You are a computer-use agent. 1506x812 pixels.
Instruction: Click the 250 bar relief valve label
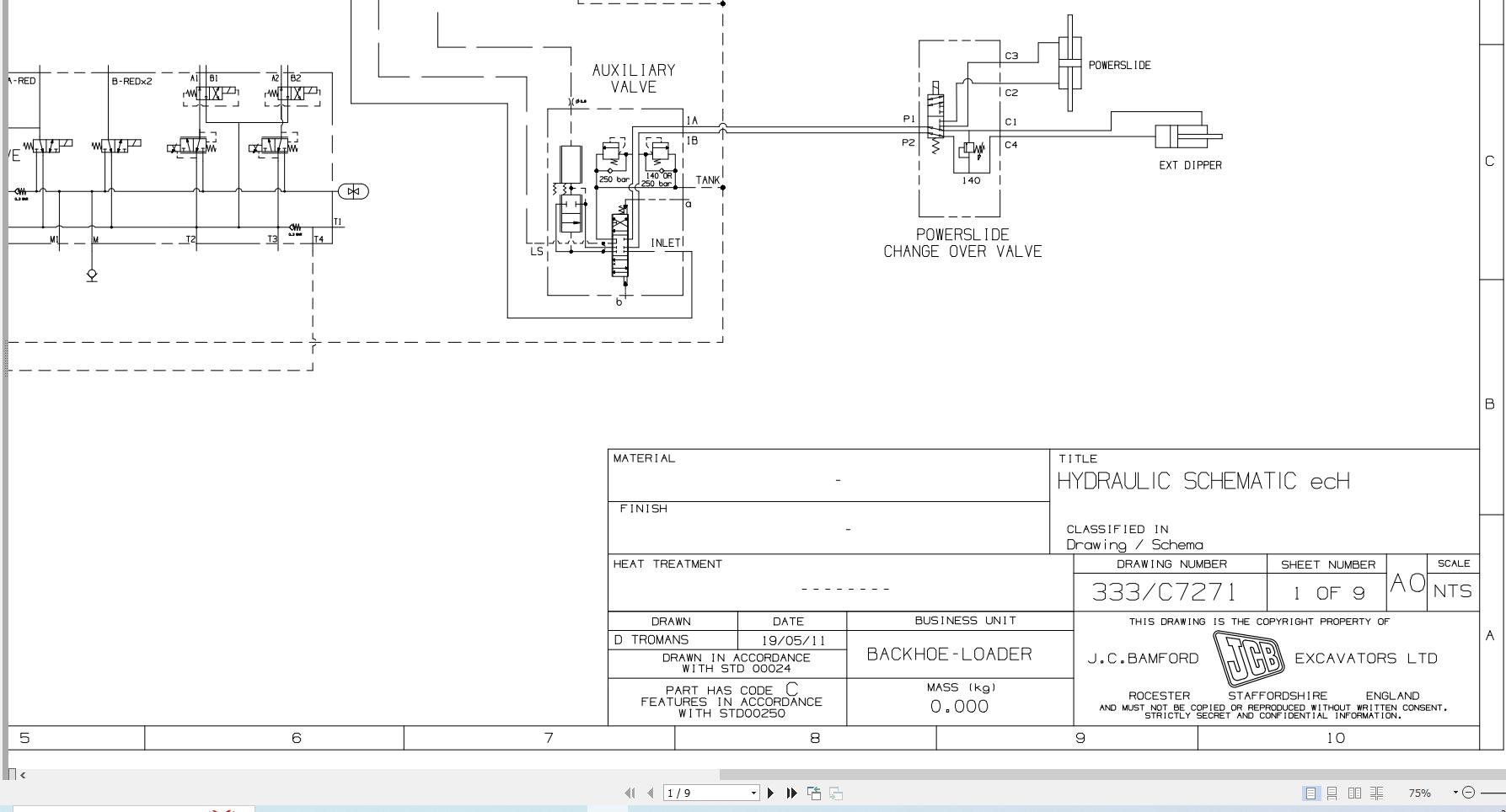point(614,179)
